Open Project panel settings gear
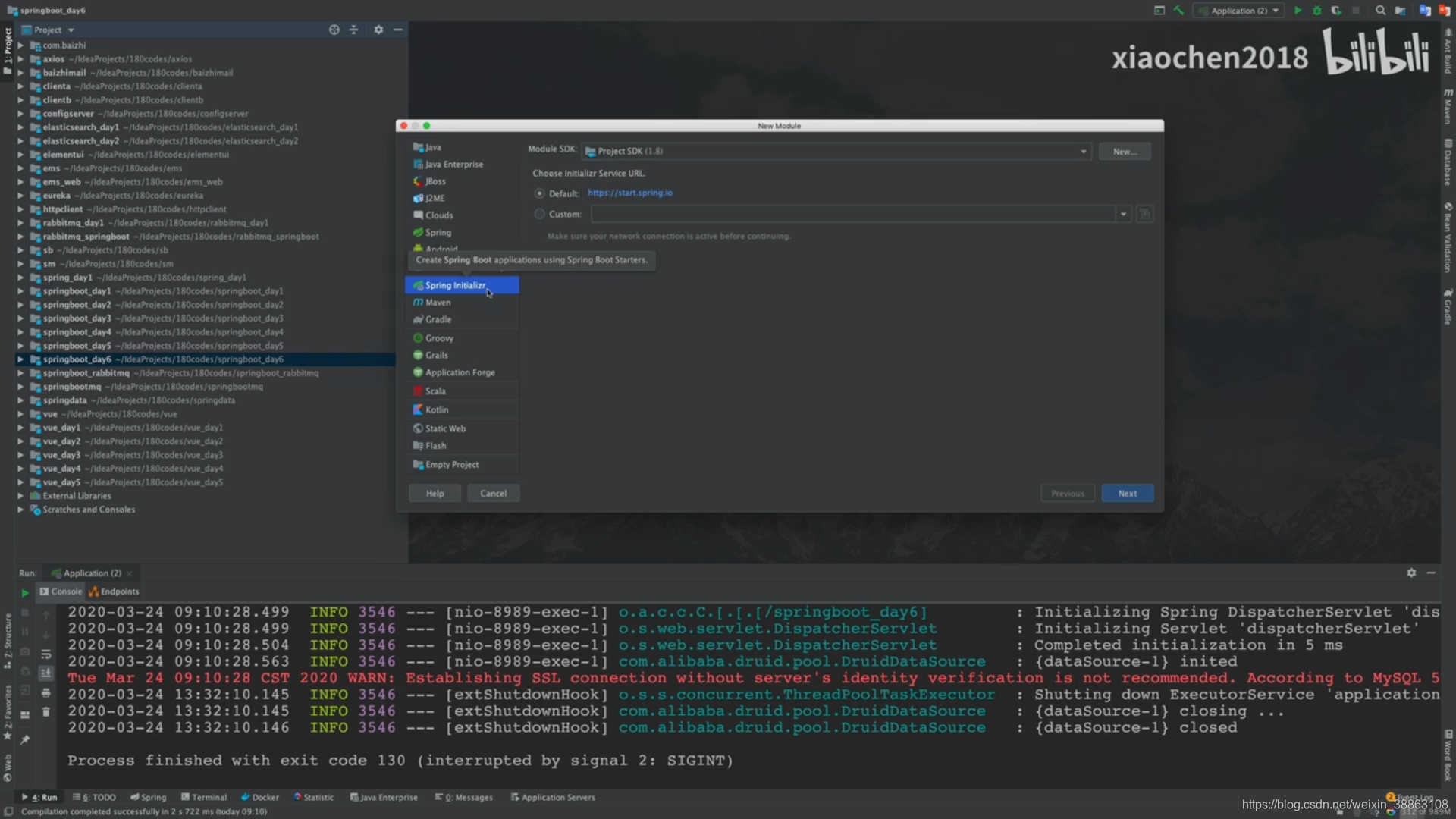 tap(378, 30)
